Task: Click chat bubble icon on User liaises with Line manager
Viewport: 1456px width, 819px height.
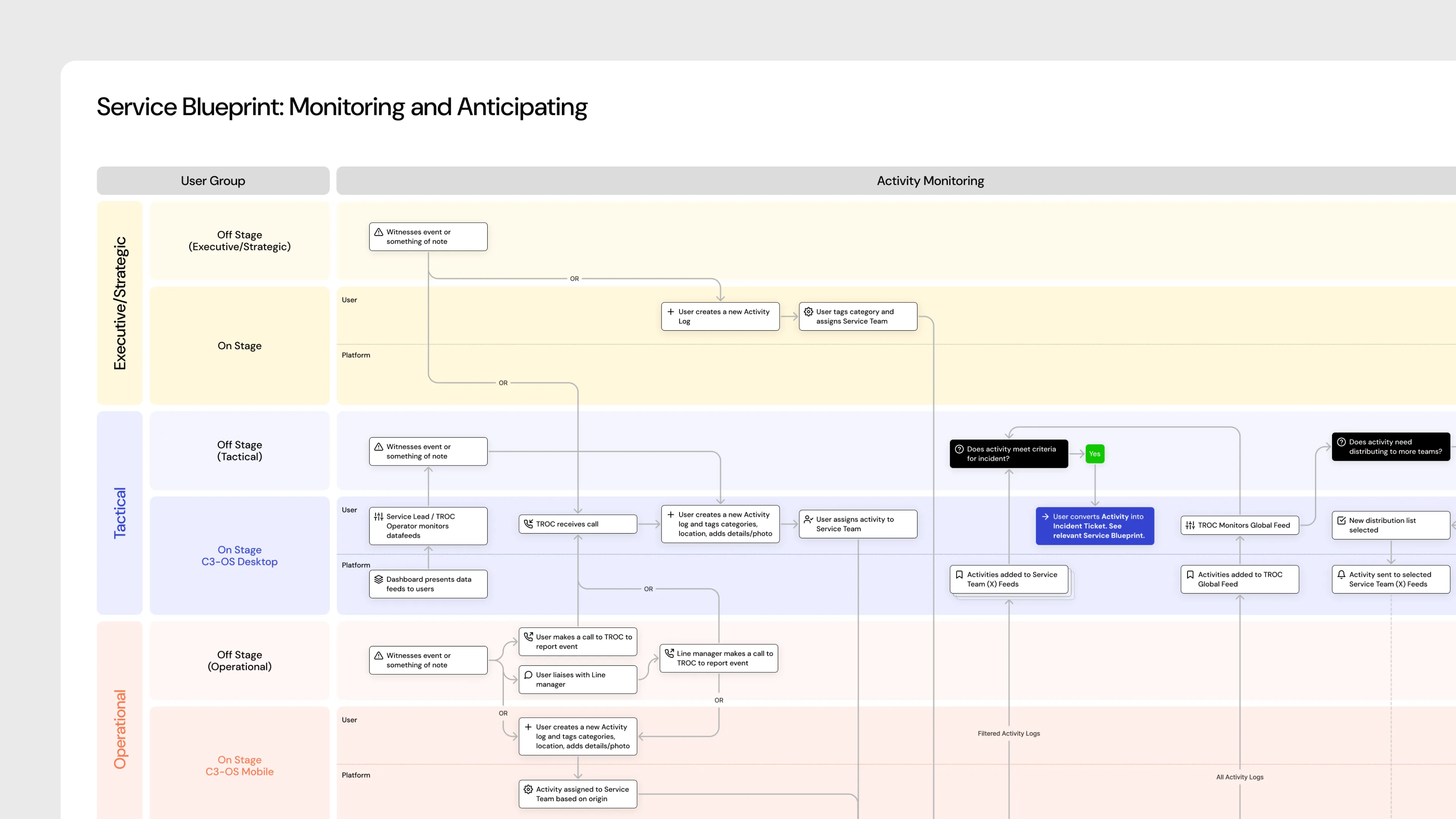Action: click(528, 675)
